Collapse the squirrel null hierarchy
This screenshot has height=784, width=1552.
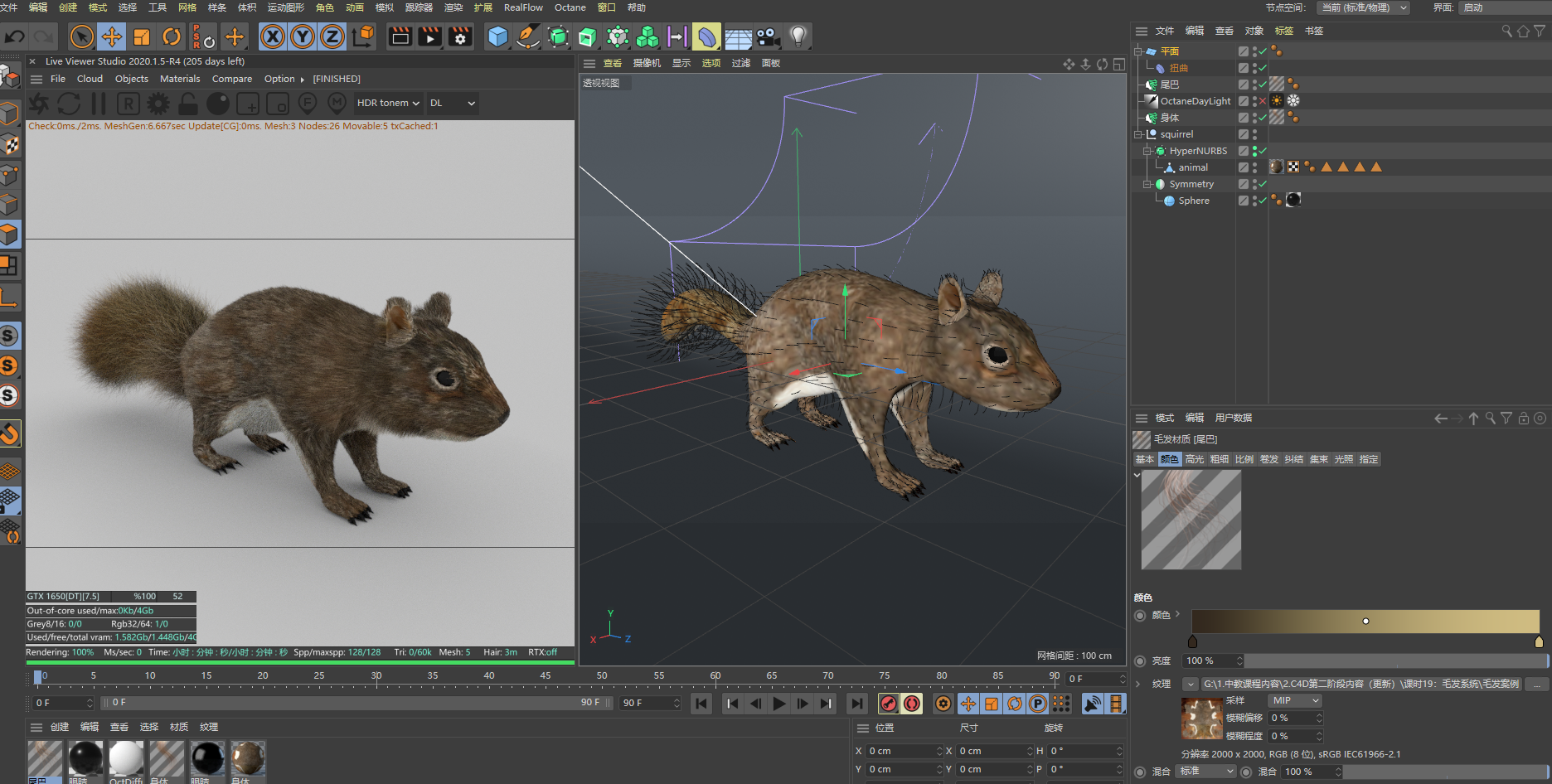1138,134
